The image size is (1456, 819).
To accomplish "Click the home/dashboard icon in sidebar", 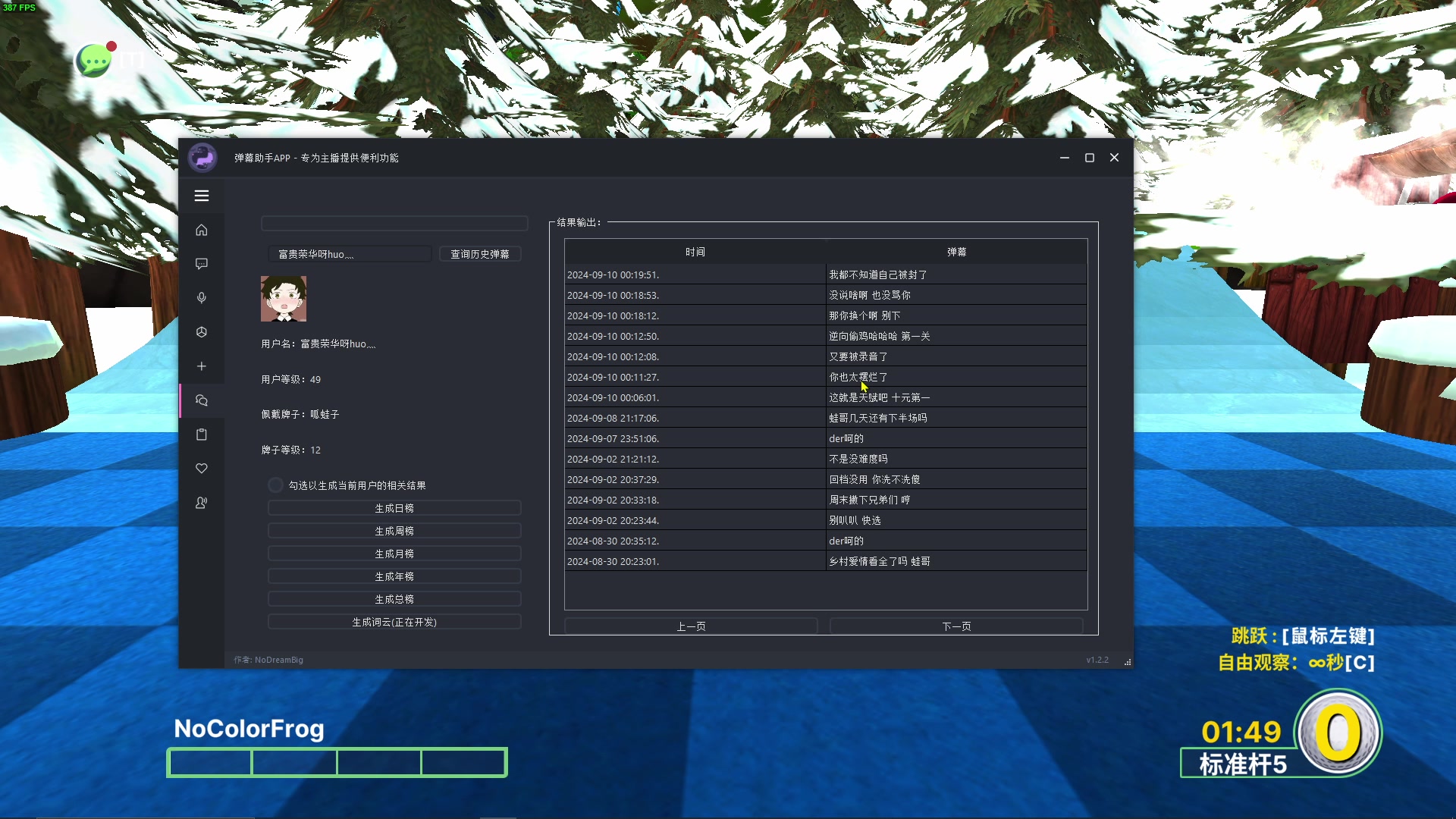I will click(202, 229).
